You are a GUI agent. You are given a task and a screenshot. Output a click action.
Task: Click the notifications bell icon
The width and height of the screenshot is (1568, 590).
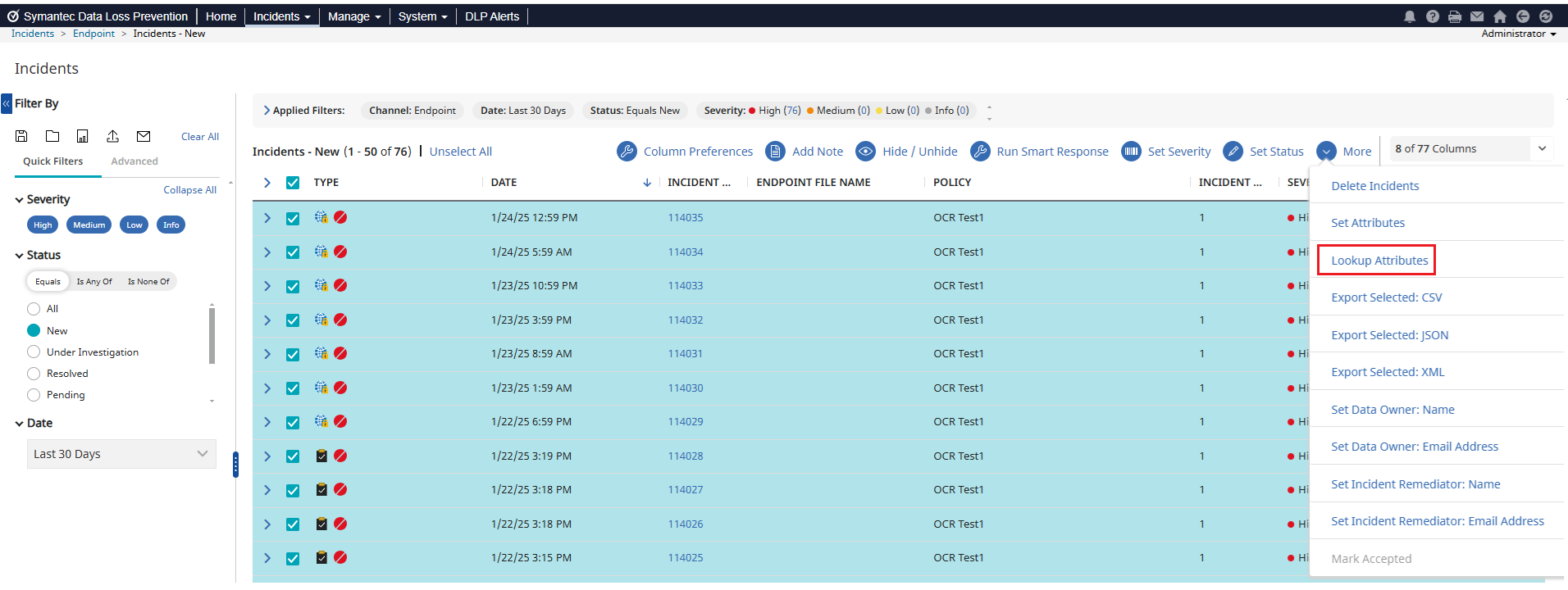click(1410, 16)
